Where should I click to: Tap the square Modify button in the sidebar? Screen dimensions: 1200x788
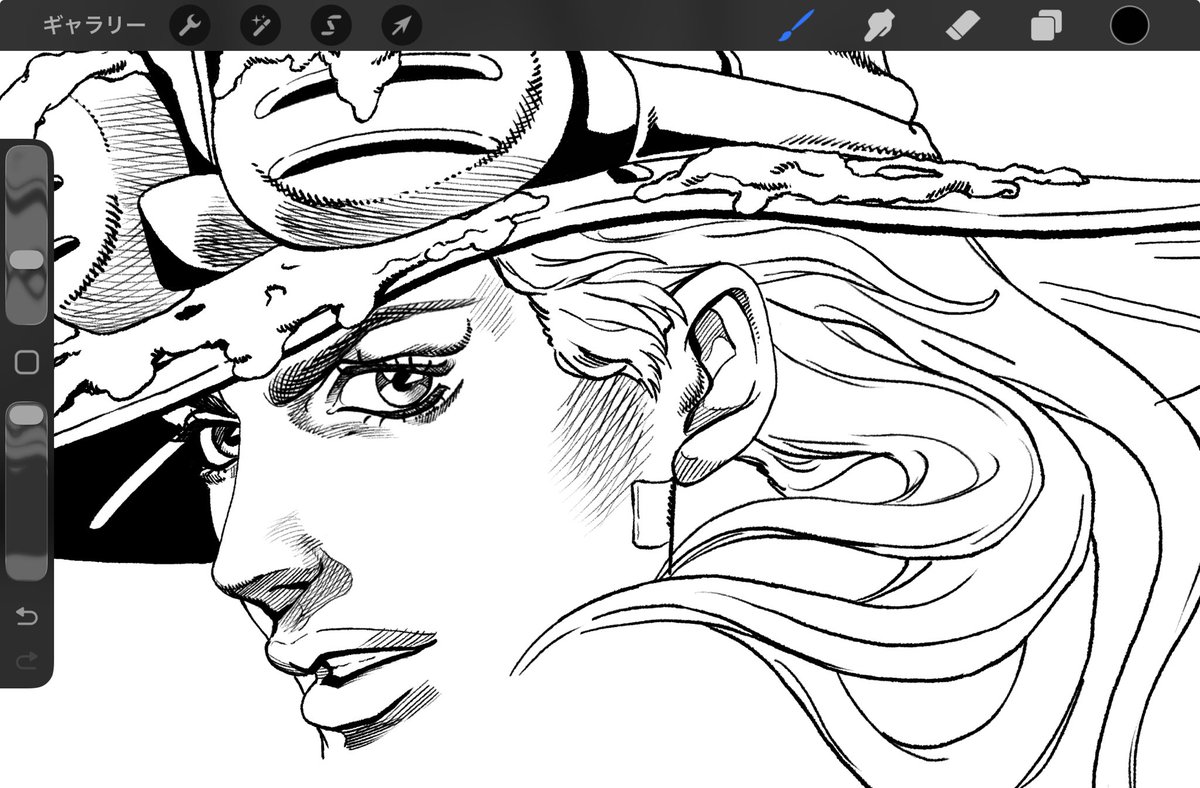[27, 362]
